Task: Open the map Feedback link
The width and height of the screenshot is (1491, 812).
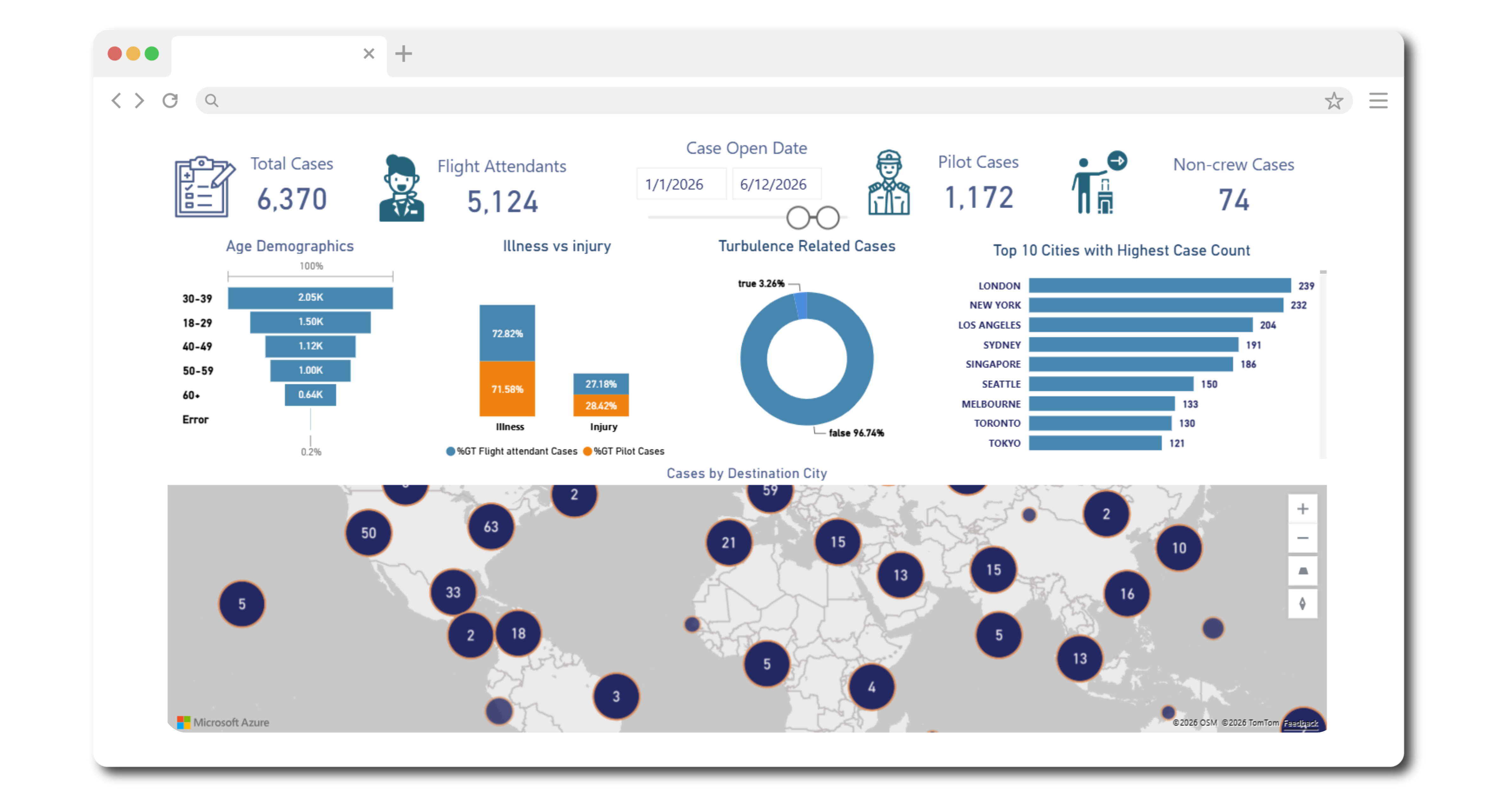Action: coord(1300,724)
